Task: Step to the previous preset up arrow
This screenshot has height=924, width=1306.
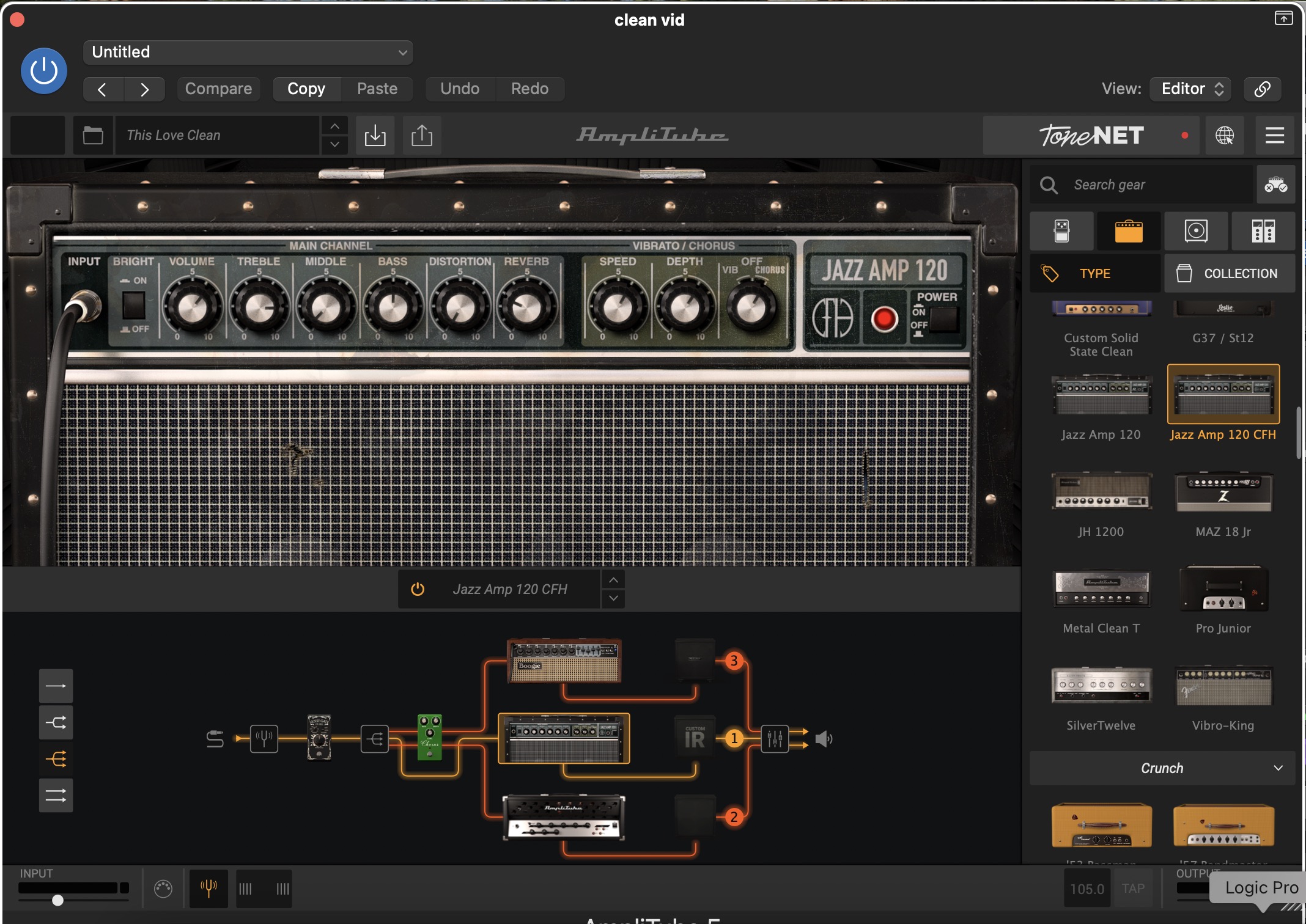Action: click(334, 126)
